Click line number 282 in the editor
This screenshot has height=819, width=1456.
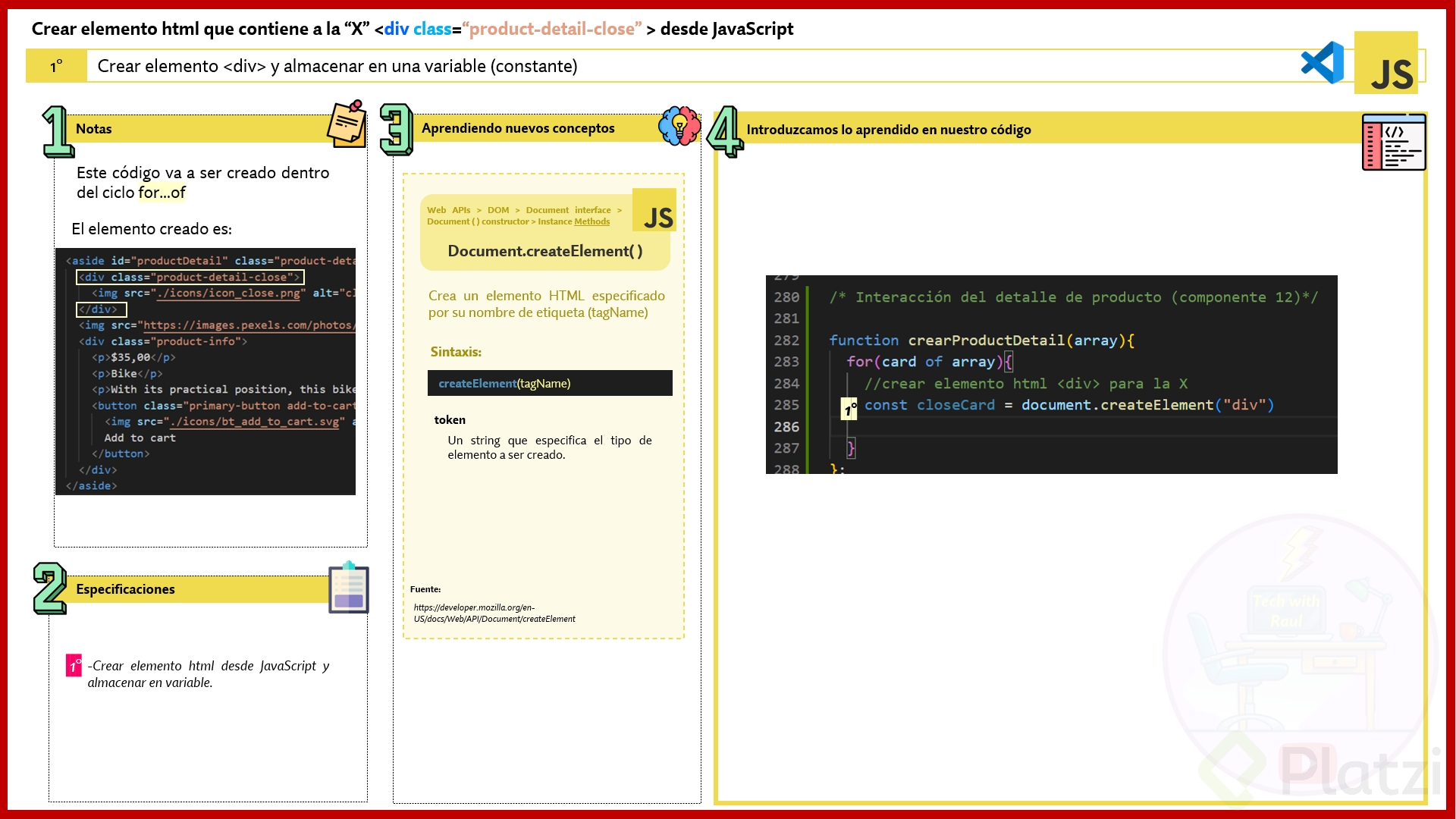(x=786, y=340)
